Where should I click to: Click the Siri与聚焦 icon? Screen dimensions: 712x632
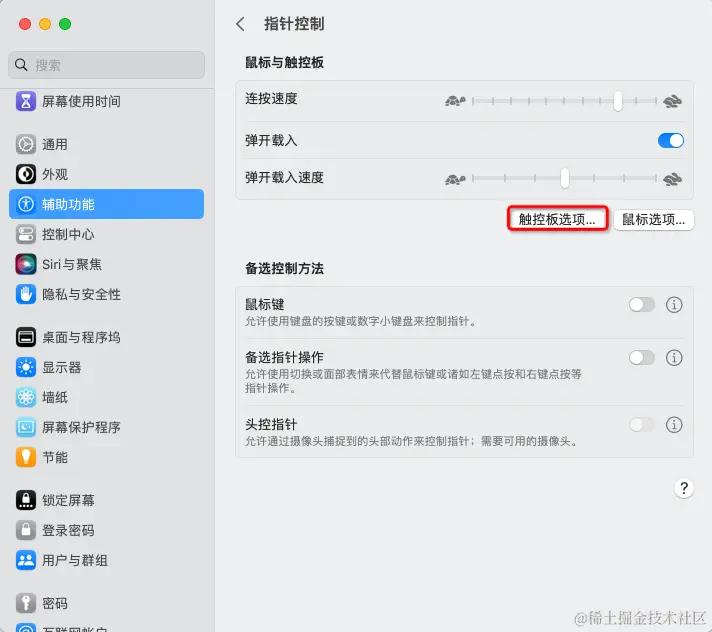click(x=26, y=264)
